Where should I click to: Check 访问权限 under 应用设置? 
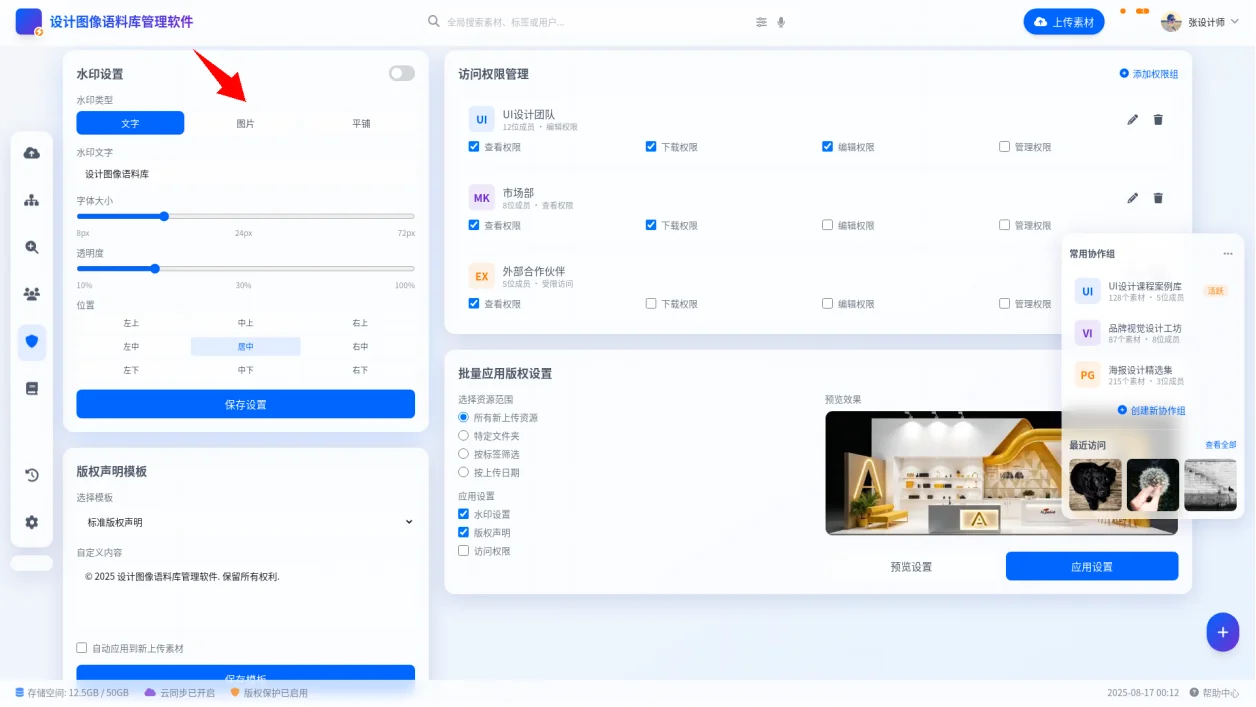coord(464,550)
